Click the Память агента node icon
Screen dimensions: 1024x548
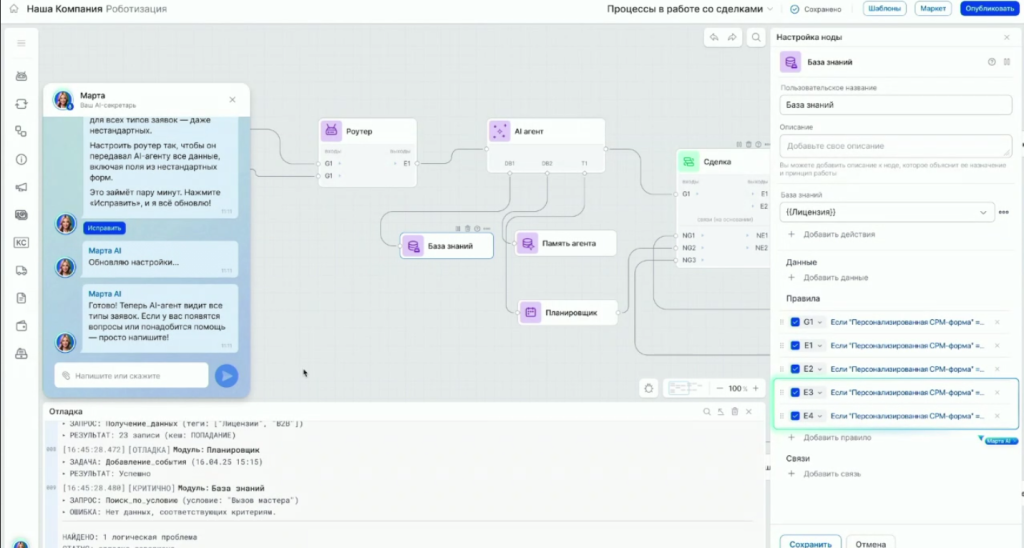(x=527, y=243)
